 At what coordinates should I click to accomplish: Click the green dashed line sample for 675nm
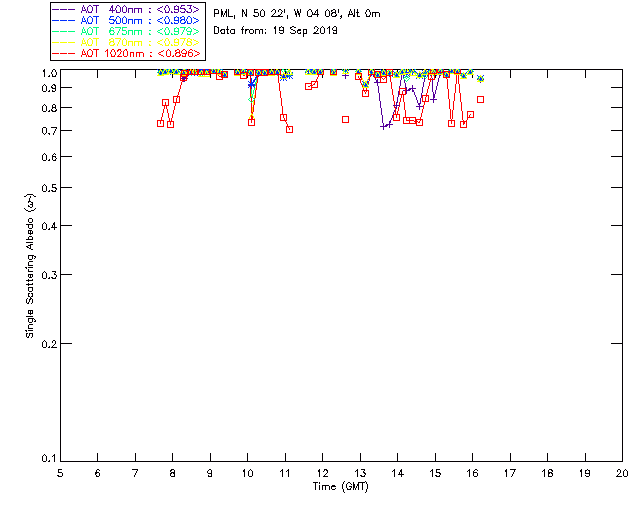pos(64,31)
